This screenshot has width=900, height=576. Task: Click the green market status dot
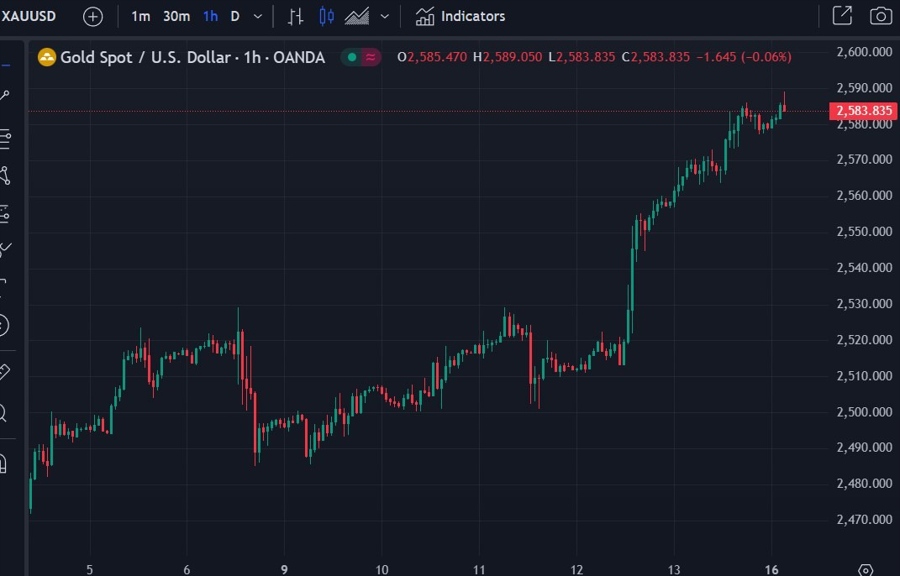352,57
